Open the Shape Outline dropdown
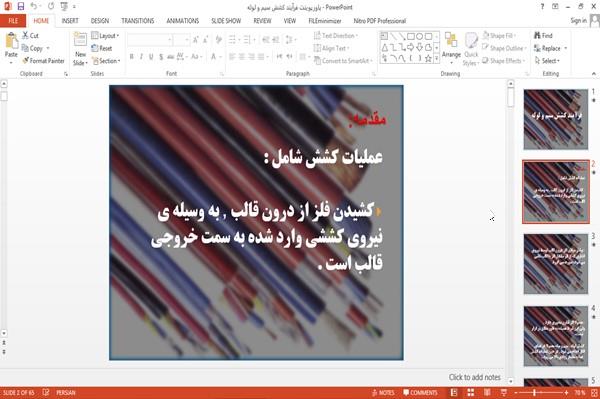The image size is (600, 399). point(504,48)
